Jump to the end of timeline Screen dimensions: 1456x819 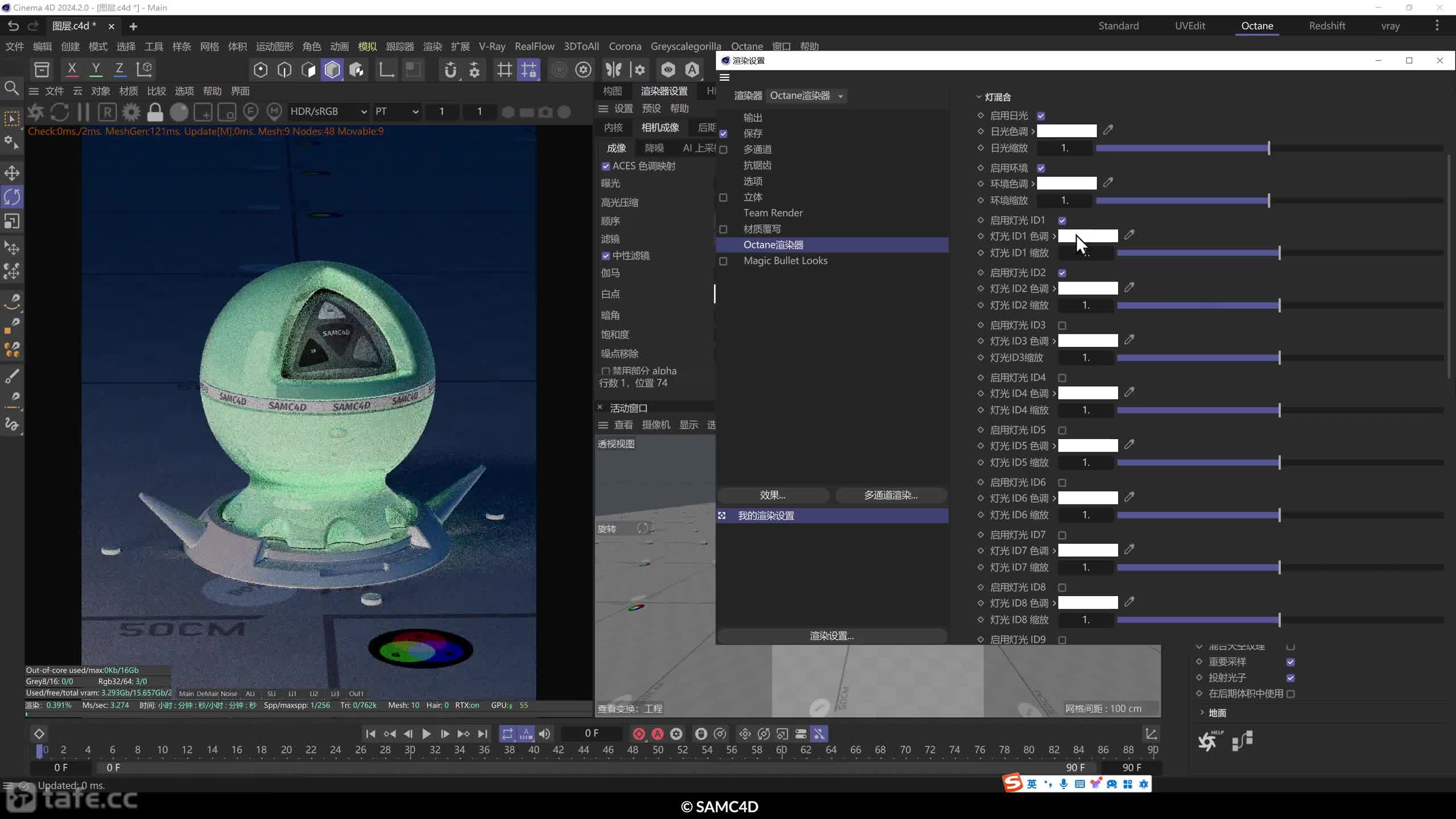pyautogui.click(x=482, y=734)
